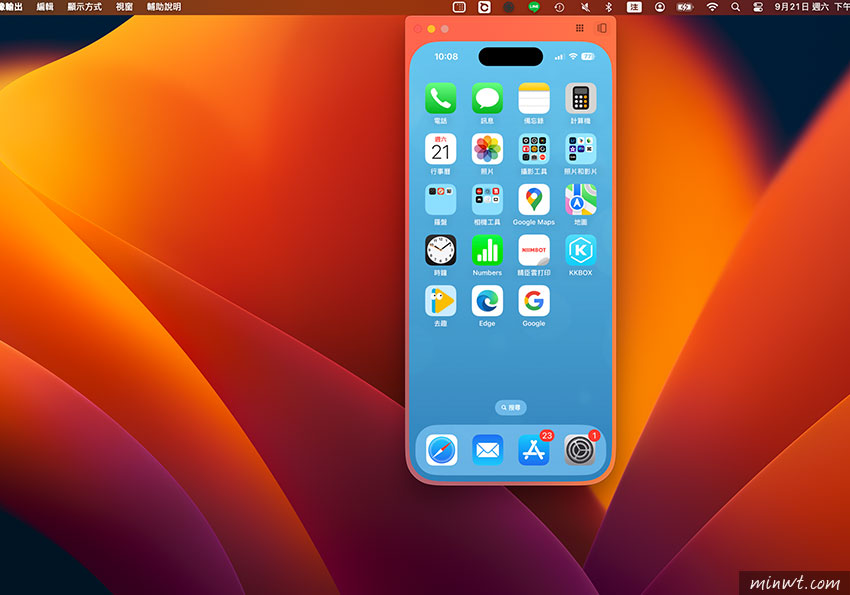The width and height of the screenshot is (850, 595).
Task: Open the 攝影工具 app folder
Action: click(x=534, y=149)
